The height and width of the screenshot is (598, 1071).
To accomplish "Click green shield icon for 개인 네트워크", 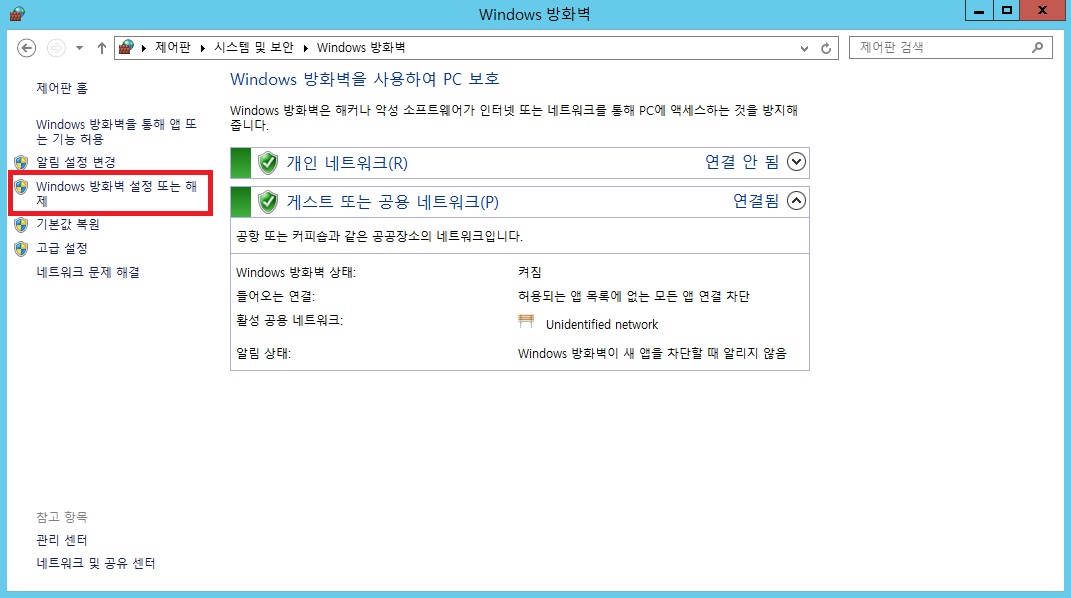I will pos(268,163).
